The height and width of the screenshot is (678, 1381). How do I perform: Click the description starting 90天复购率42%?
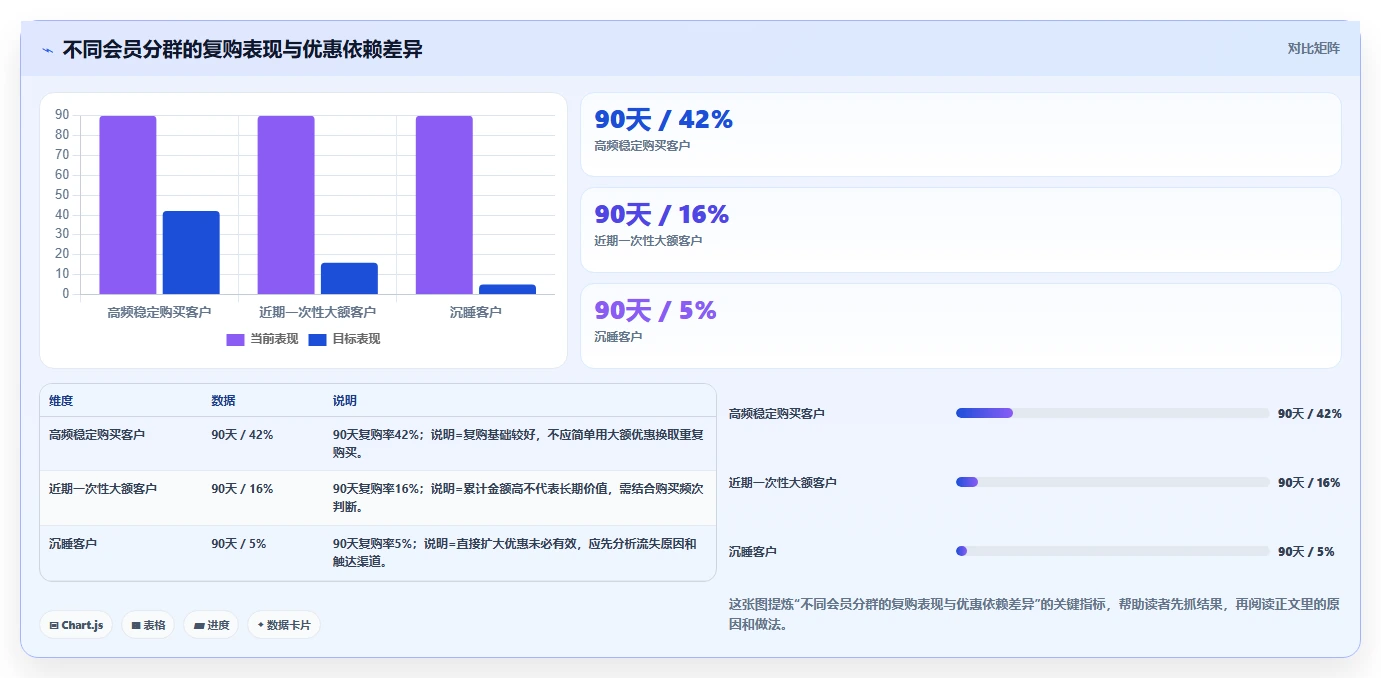[519, 443]
